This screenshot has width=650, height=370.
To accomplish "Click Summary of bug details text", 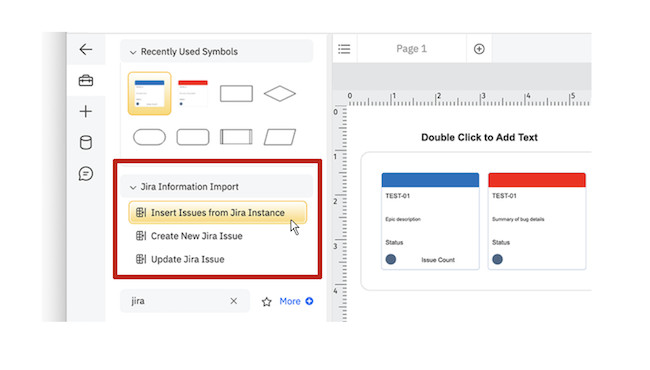I will pyautogui.click(x=518, y=219).
